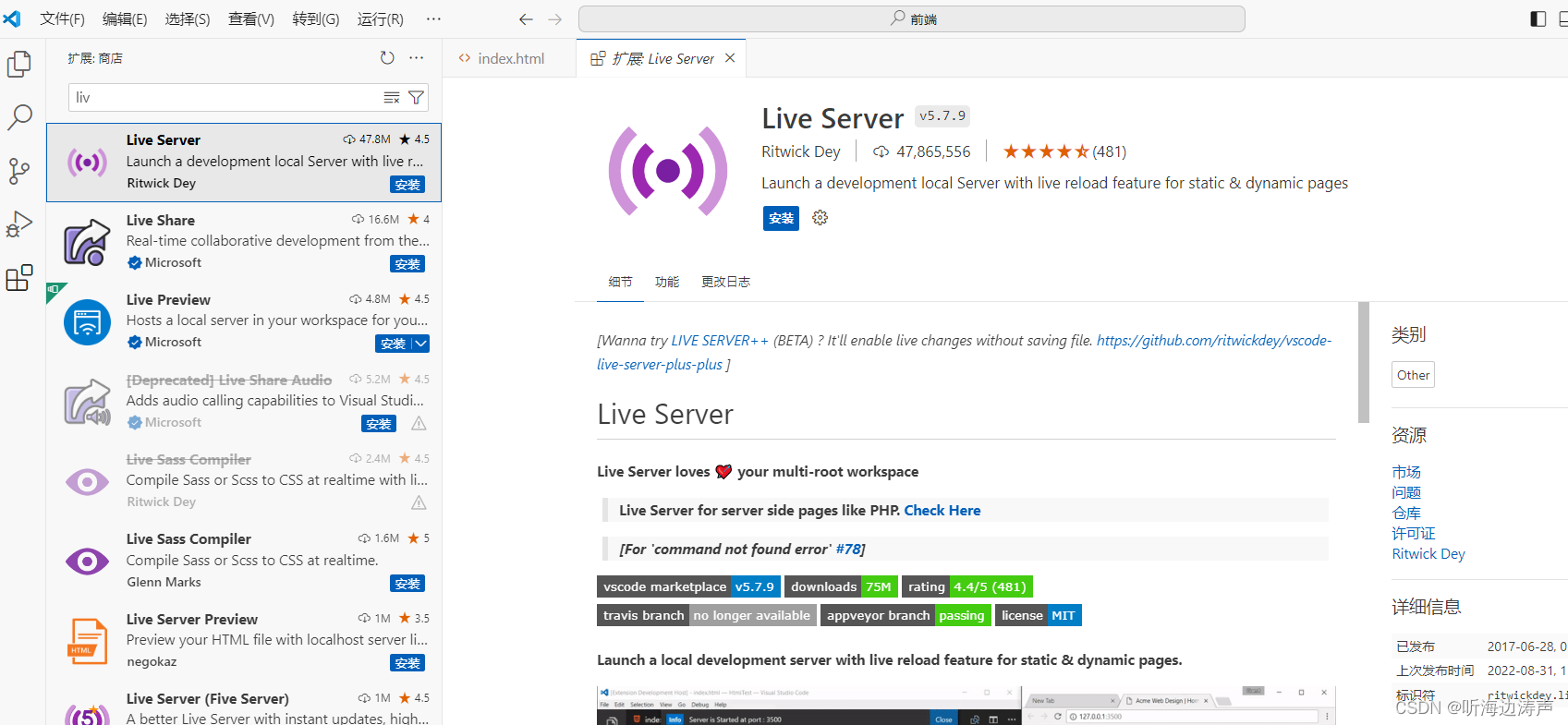This screenshot has height=725, width=1568.
Task: Open the manage gear beside install button
Action: (820, 218)
